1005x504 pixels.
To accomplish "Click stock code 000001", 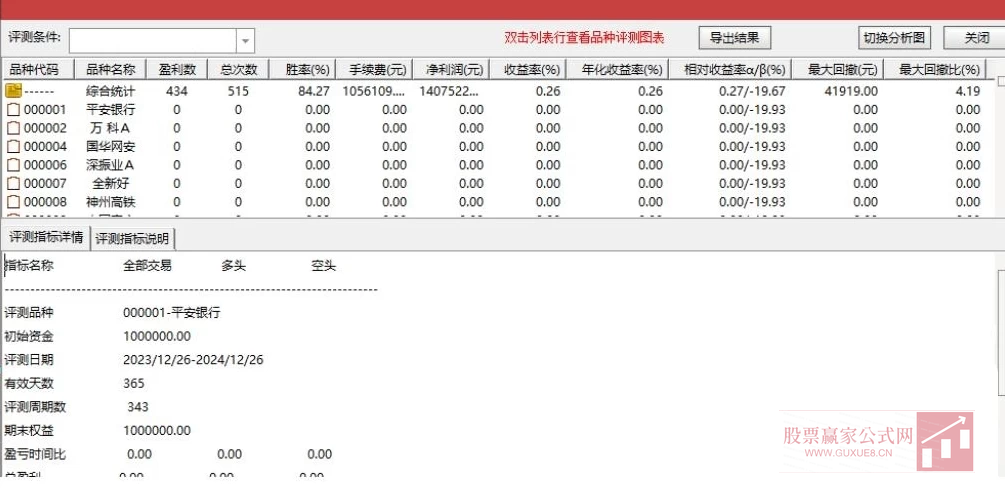I will point(45,110).
